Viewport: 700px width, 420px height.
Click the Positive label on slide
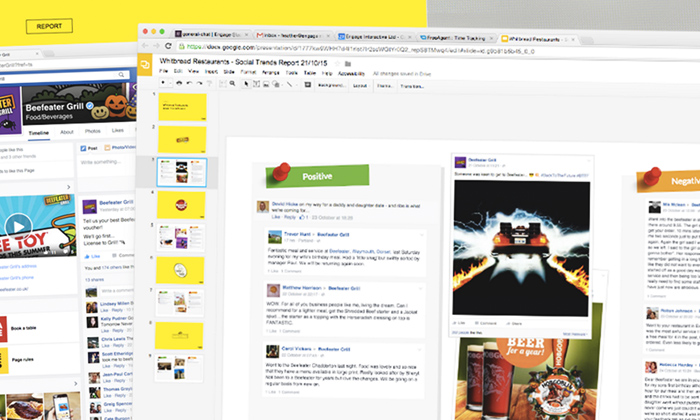(x=317, y=176)
